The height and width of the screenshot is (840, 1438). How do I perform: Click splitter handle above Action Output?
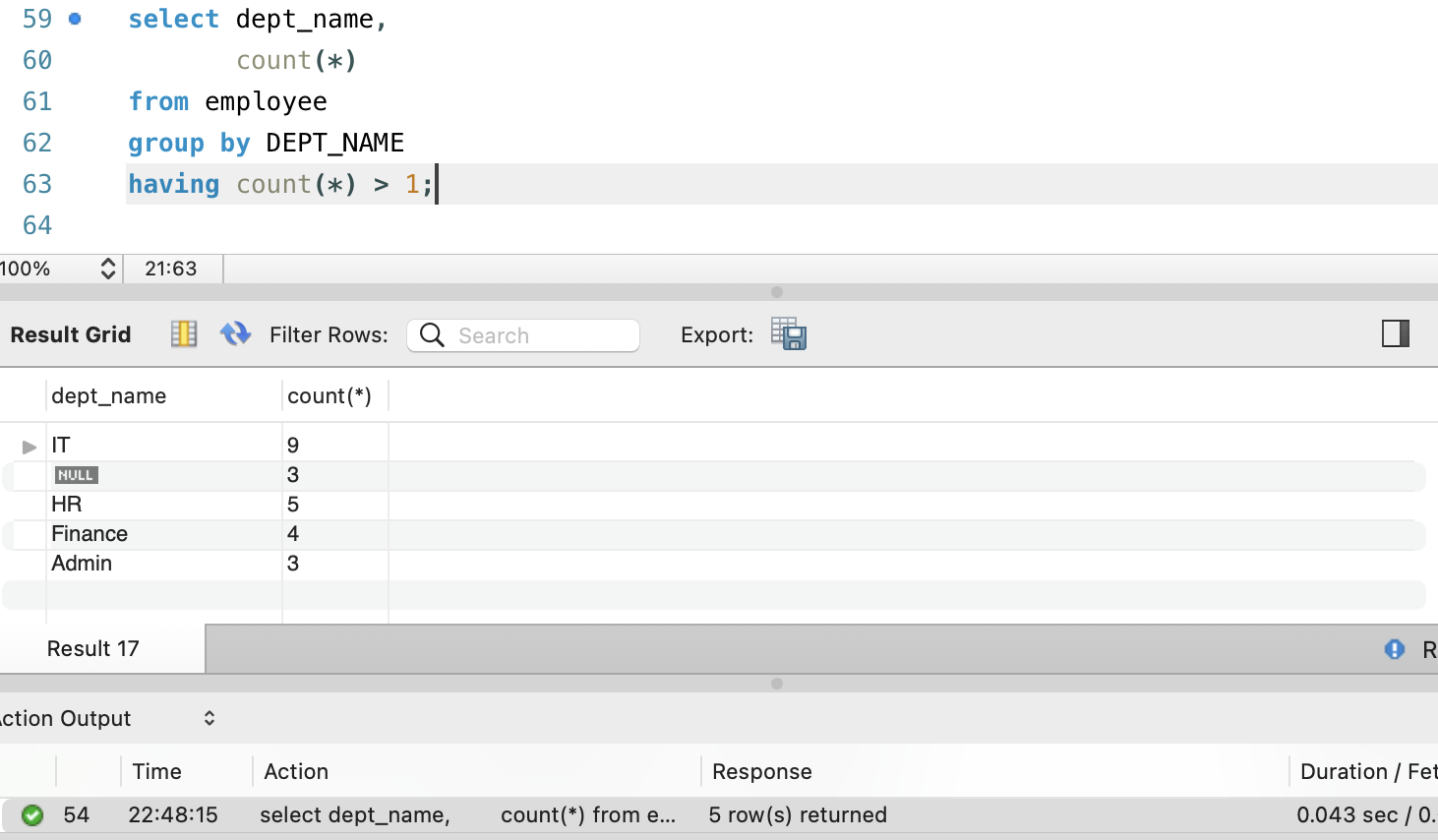(777, 684)
